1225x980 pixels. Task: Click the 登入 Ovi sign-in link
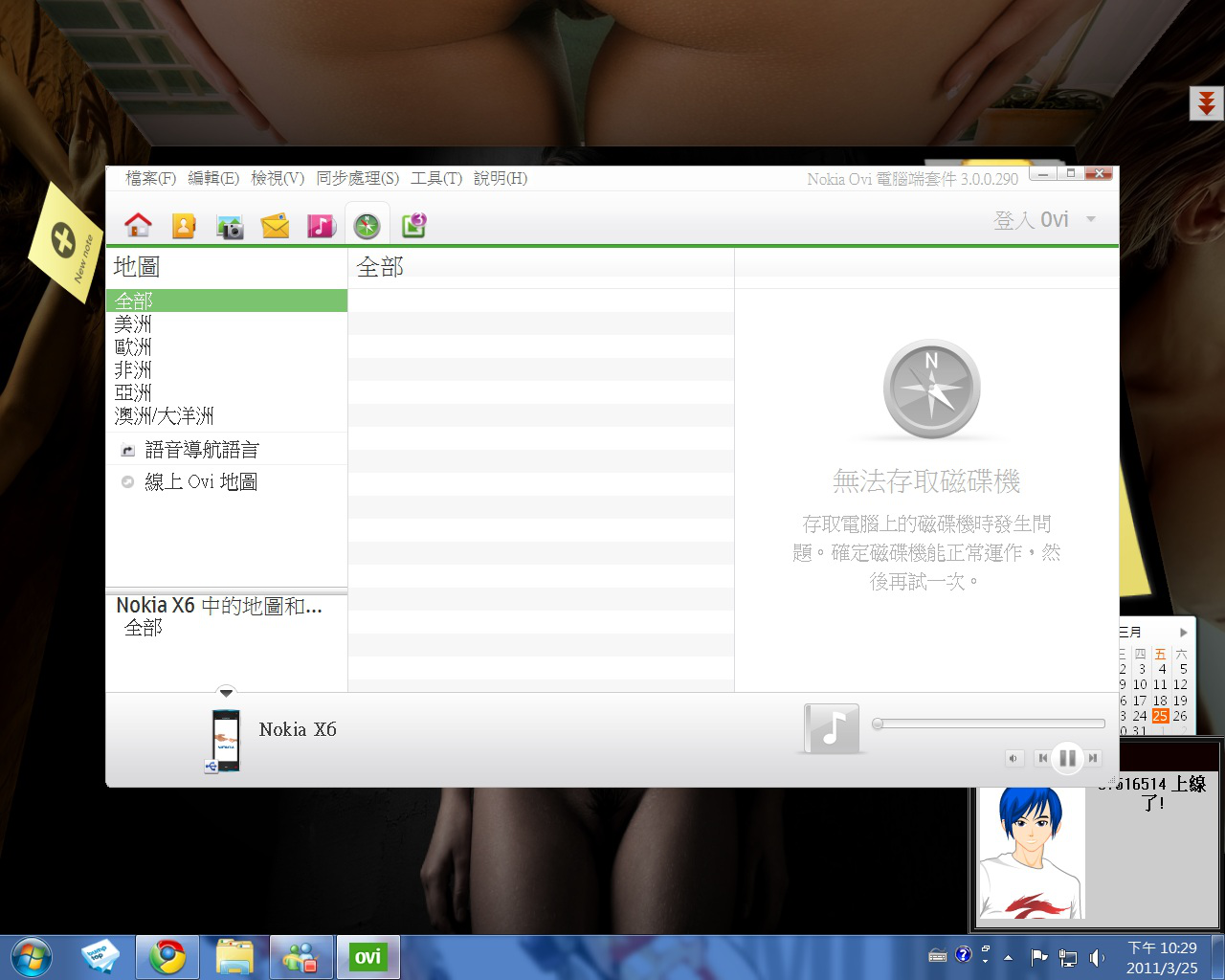point(1031,220)
